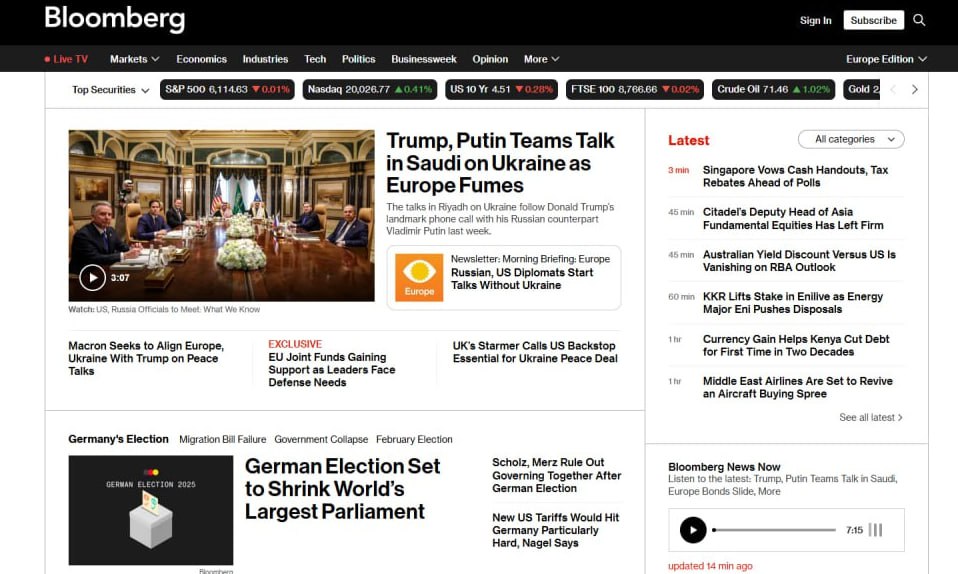Expand the More menu
The width and height of the screenshot is (958, 574).
tap(541, 59)
